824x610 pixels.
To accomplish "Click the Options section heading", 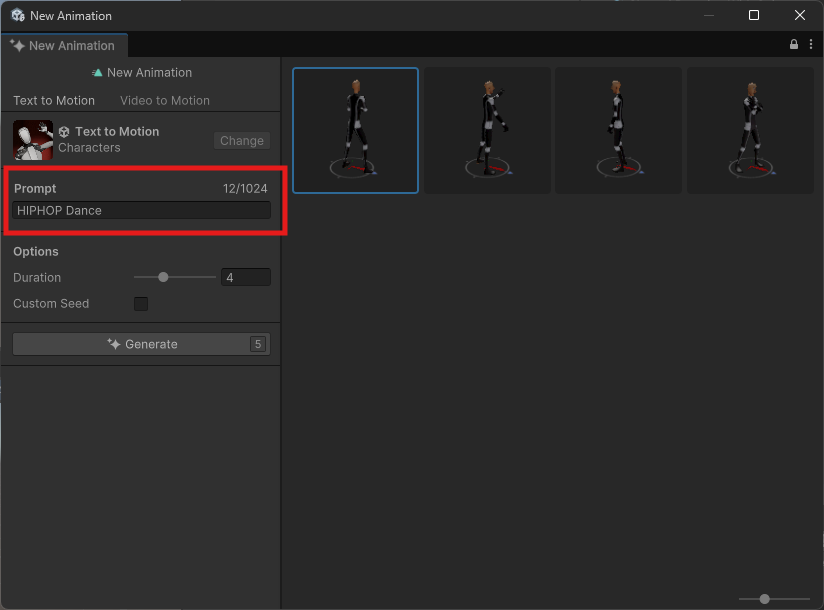I will tap(36, 251).
